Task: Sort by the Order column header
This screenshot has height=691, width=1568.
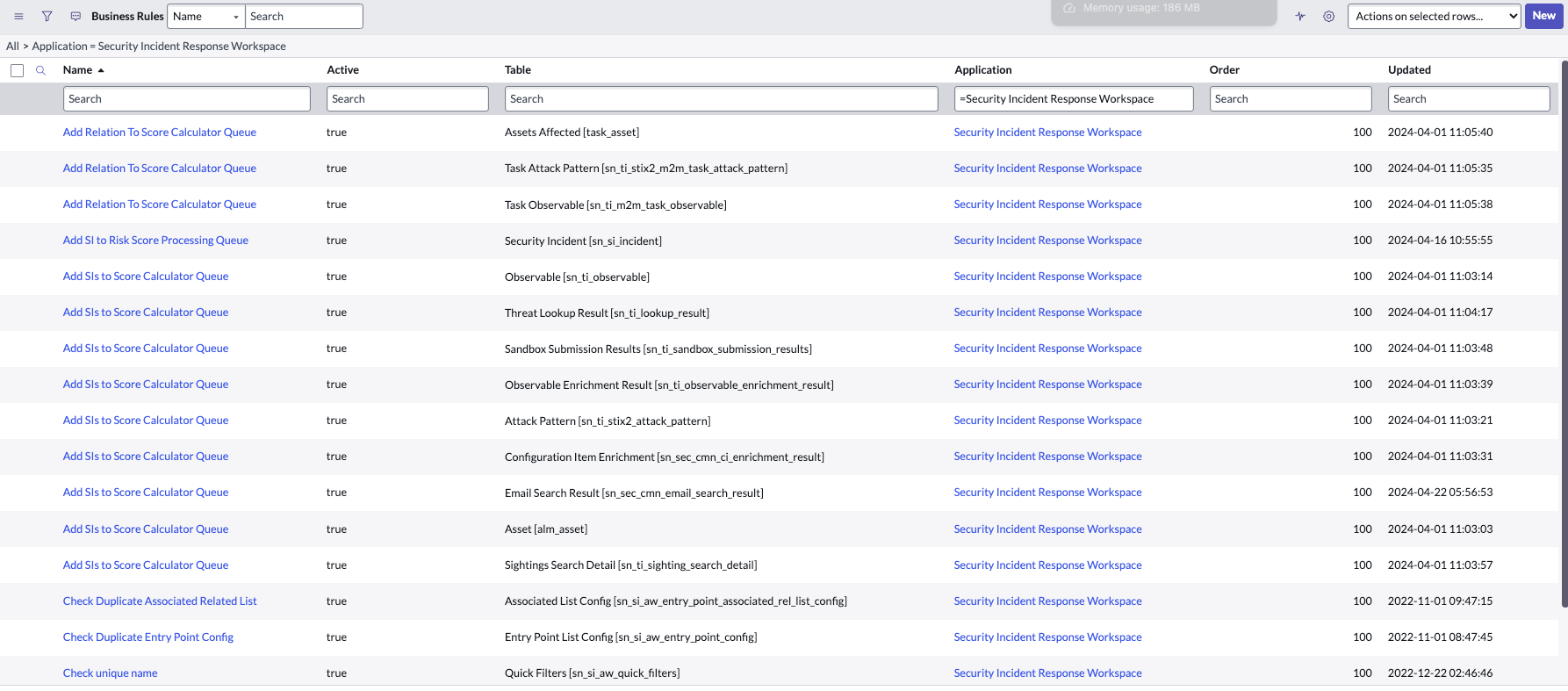Action: click(x=1224, y=70)
